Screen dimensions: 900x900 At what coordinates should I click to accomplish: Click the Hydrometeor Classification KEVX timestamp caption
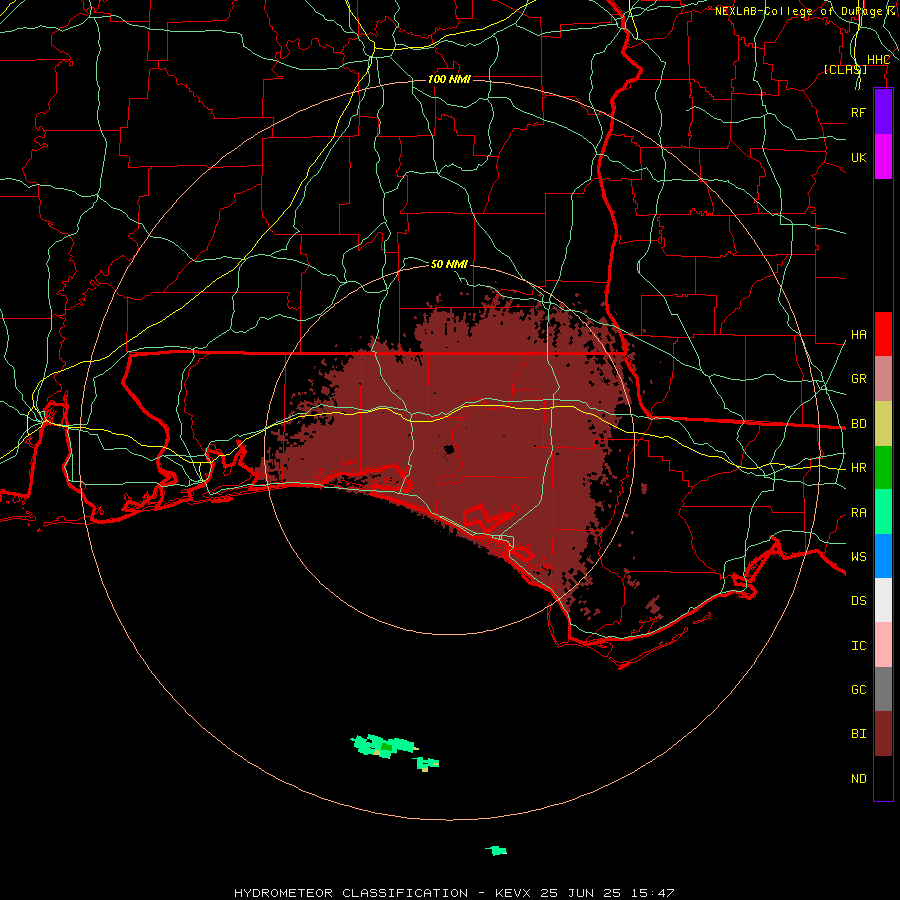(x=454, y=893)
